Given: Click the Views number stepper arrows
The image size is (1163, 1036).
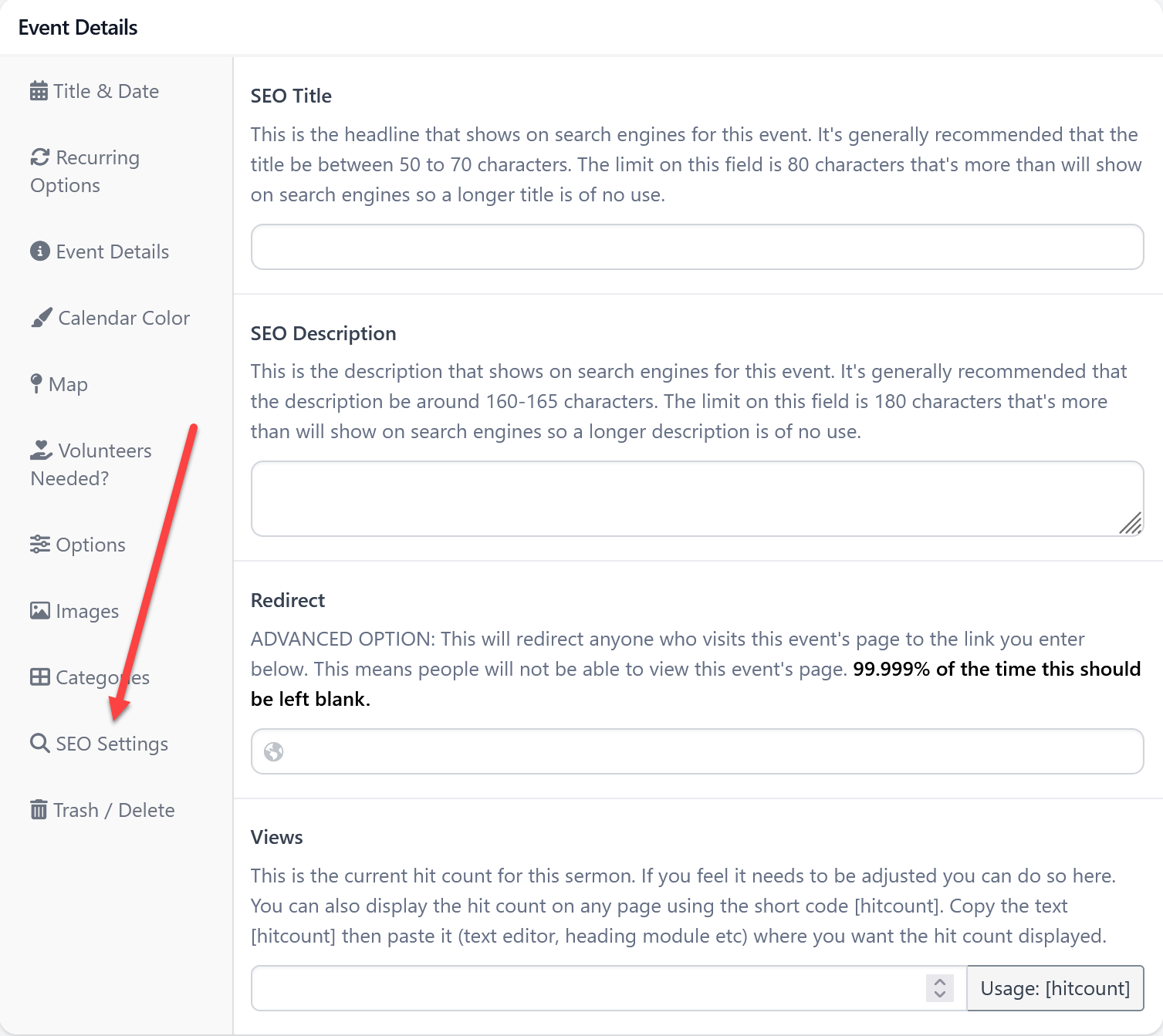Looking at the screenshot, I should [940, 988].
